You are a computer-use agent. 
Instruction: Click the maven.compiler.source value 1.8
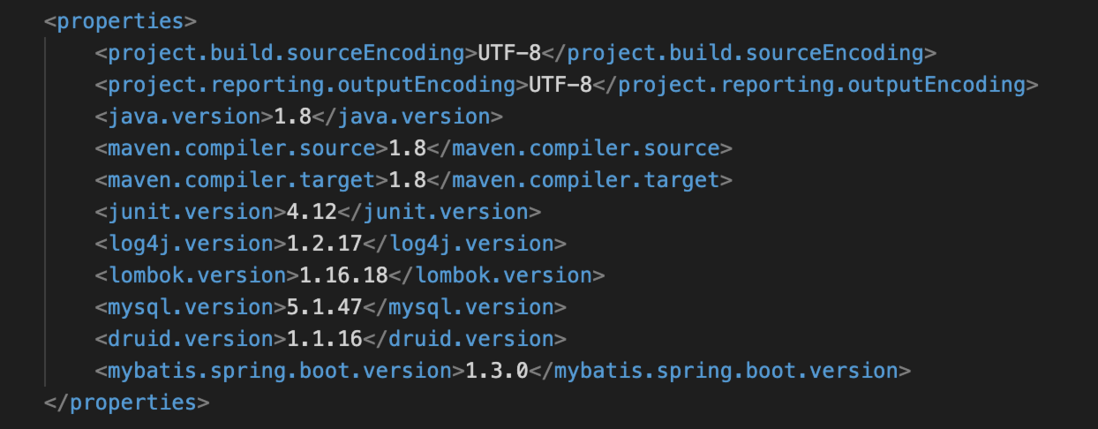click(x=408, y=148)
